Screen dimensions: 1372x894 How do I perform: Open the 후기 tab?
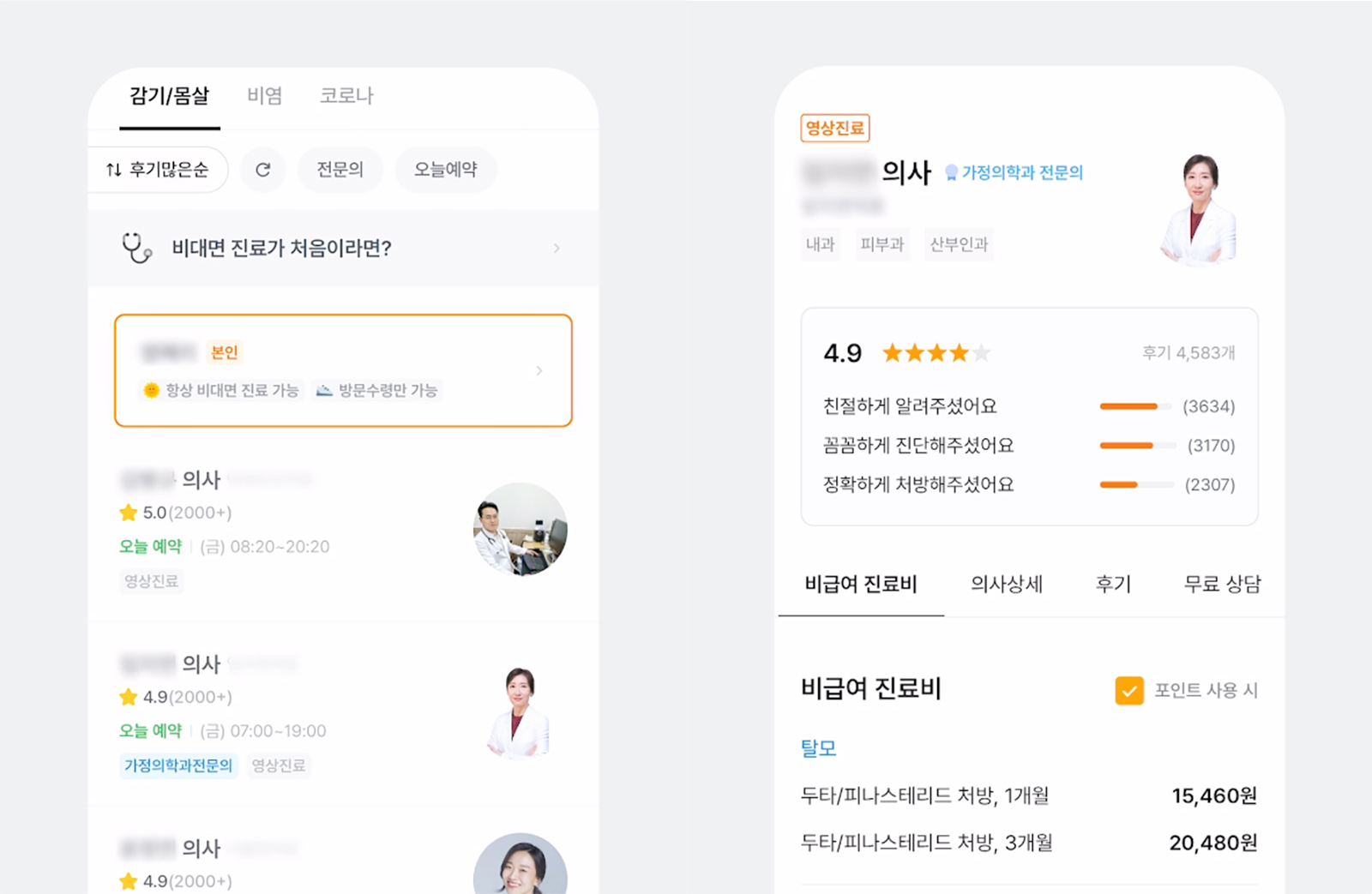click(x=1113, y=585)
